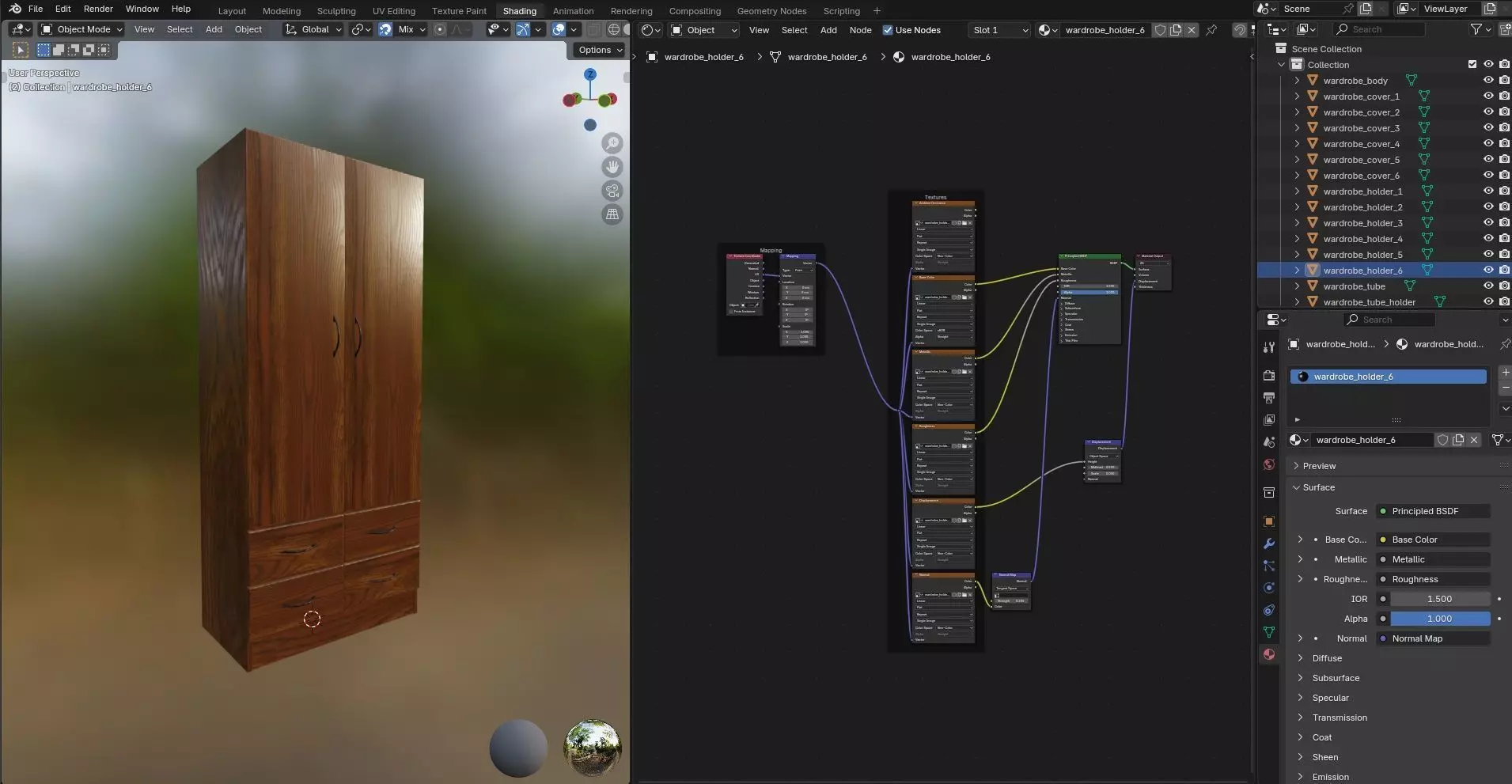Open the node editor Node menu
The image size is (1512, 784).
click(860, 30)
